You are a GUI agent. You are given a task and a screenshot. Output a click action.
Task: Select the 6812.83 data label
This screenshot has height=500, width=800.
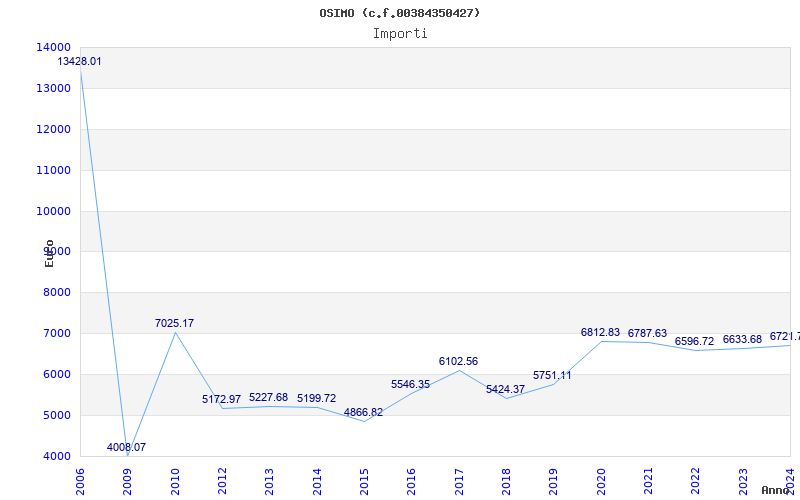click(x=600, y=332)
